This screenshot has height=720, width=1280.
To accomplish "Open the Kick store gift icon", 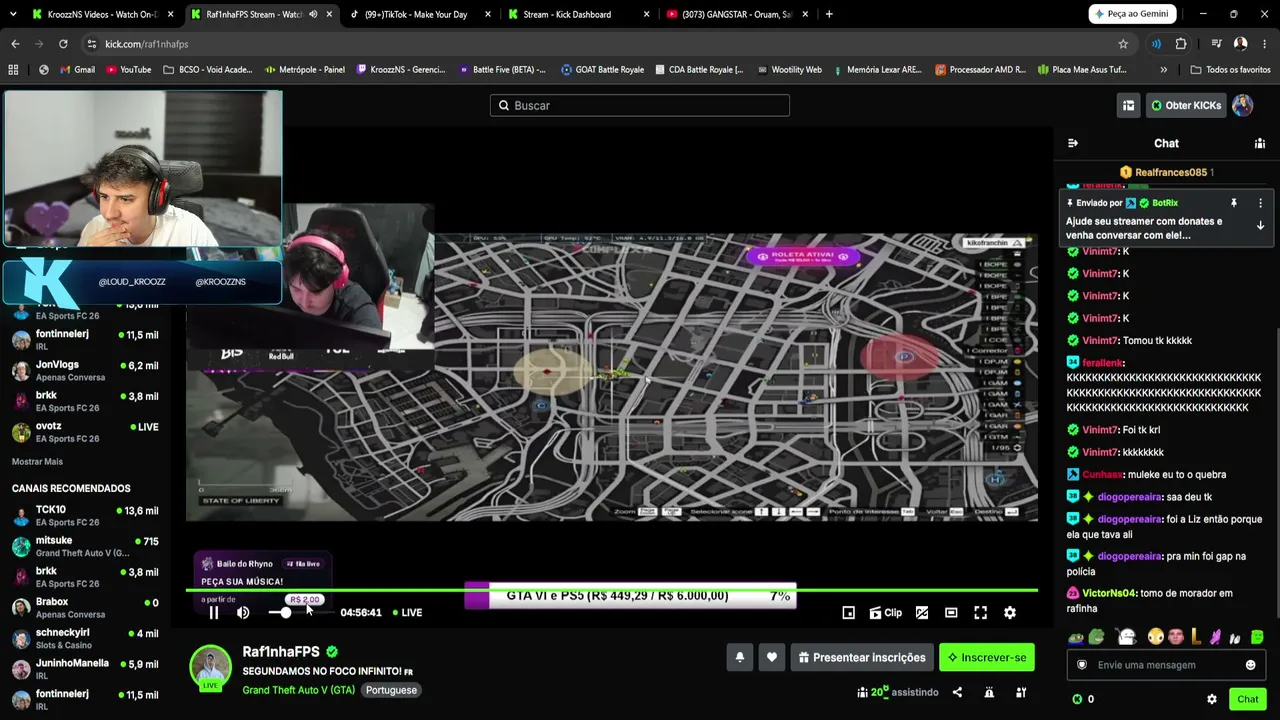I will coord(1128,105).
